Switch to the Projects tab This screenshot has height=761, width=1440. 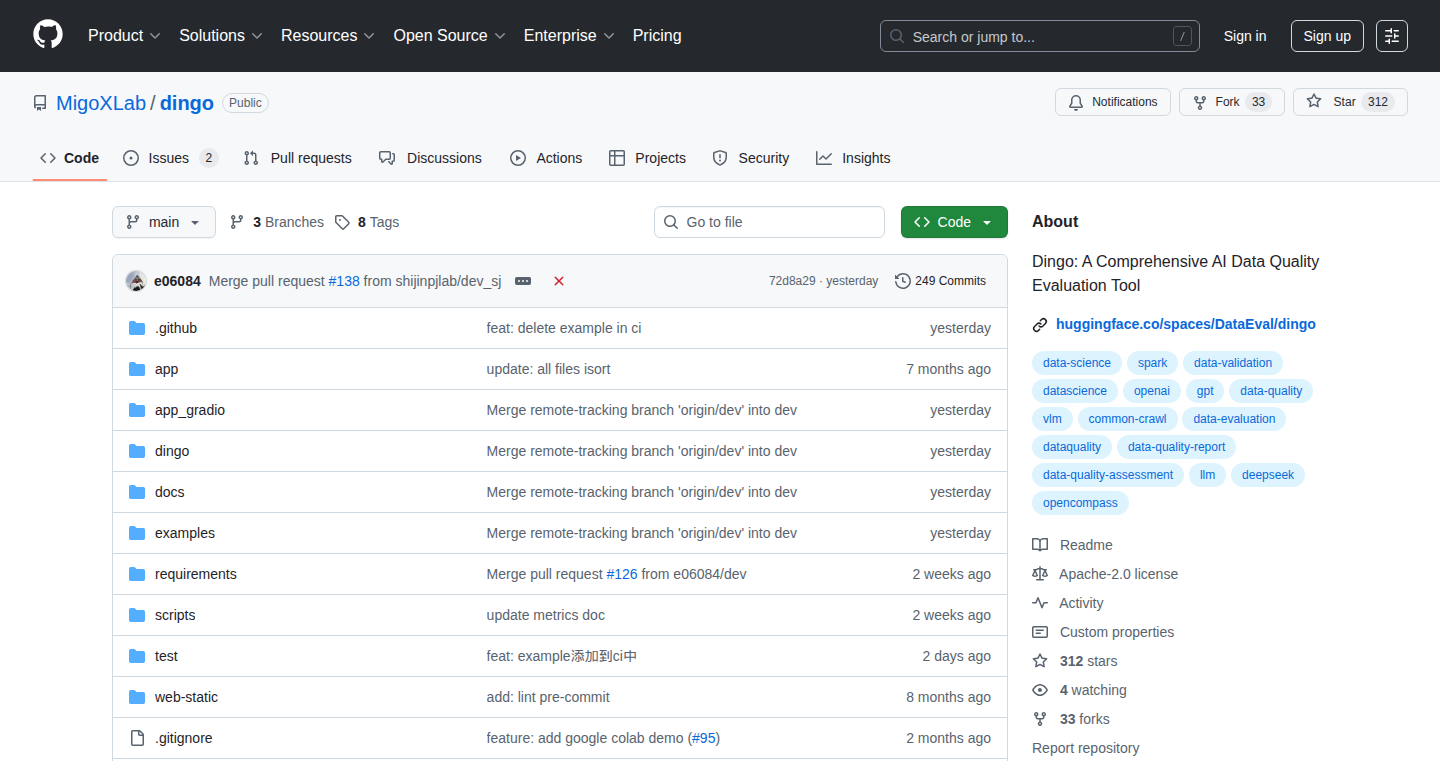(x=647, y=158)
